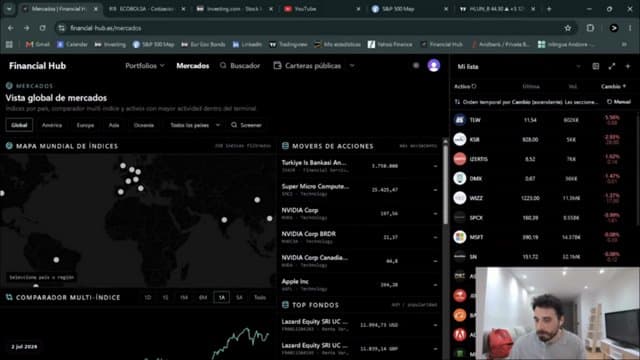Add asset with plus icon in Mi lista
The image size is (640, 360).
click(x=628, y=66)
